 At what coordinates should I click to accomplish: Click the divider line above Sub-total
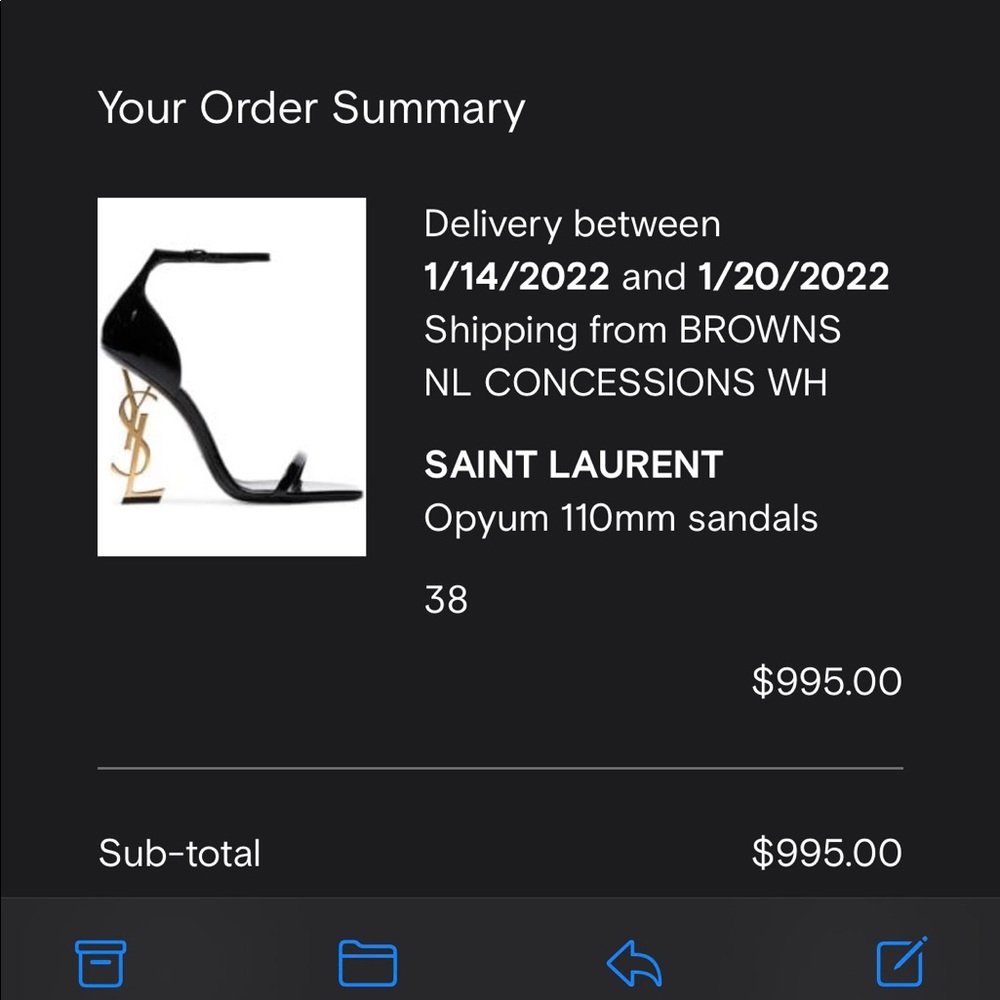(500, 766)
